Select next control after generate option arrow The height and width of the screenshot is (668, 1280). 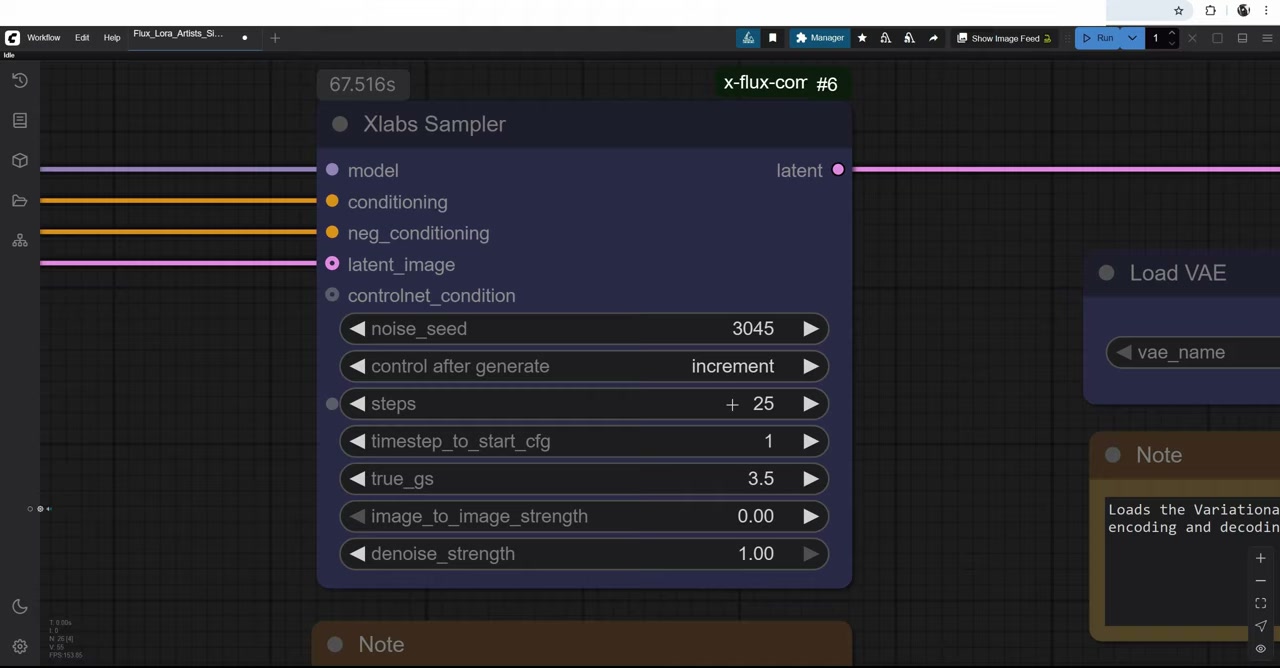(x=810, y=366)
